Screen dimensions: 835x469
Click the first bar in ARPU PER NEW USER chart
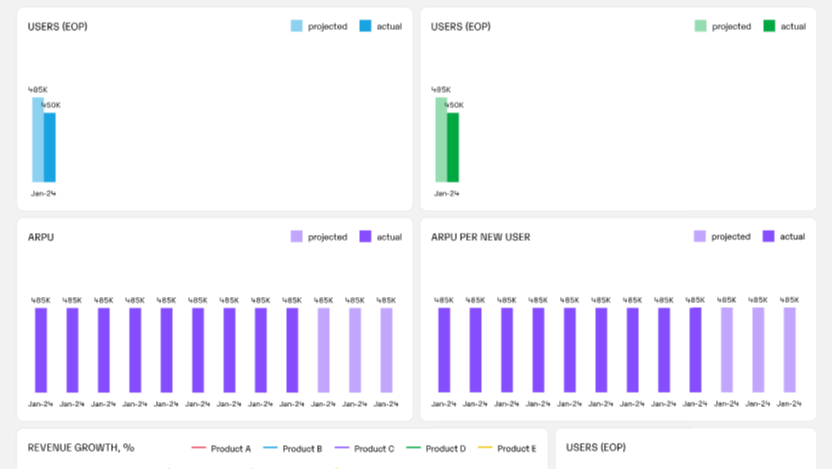[x=444, y=350]
